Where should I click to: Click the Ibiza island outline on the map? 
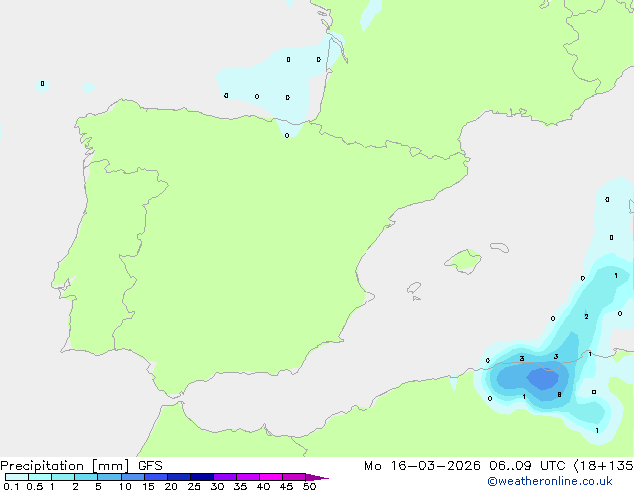coord(414,288)
